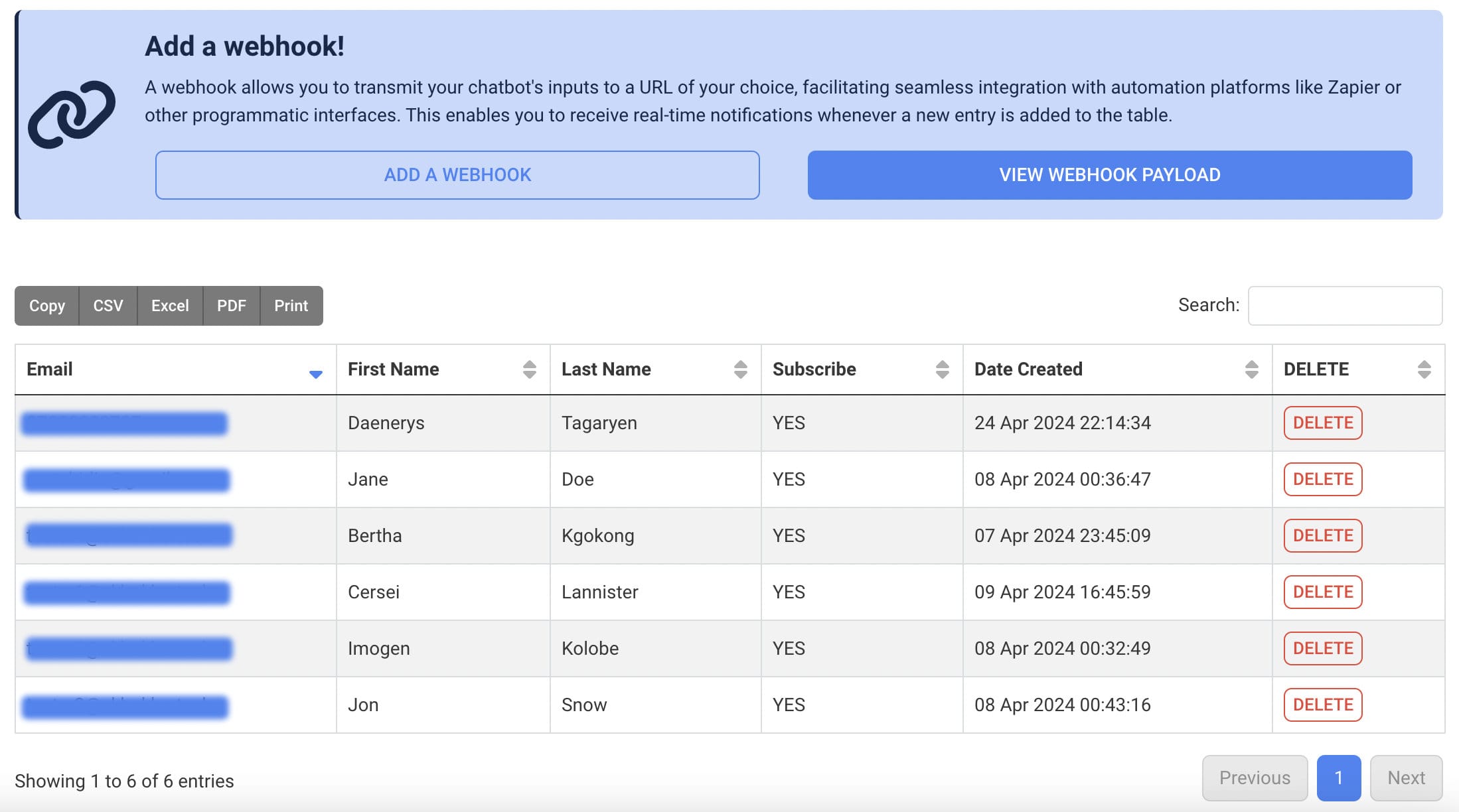
Task: Sort by Email column arrow
Action: [316, 374]
